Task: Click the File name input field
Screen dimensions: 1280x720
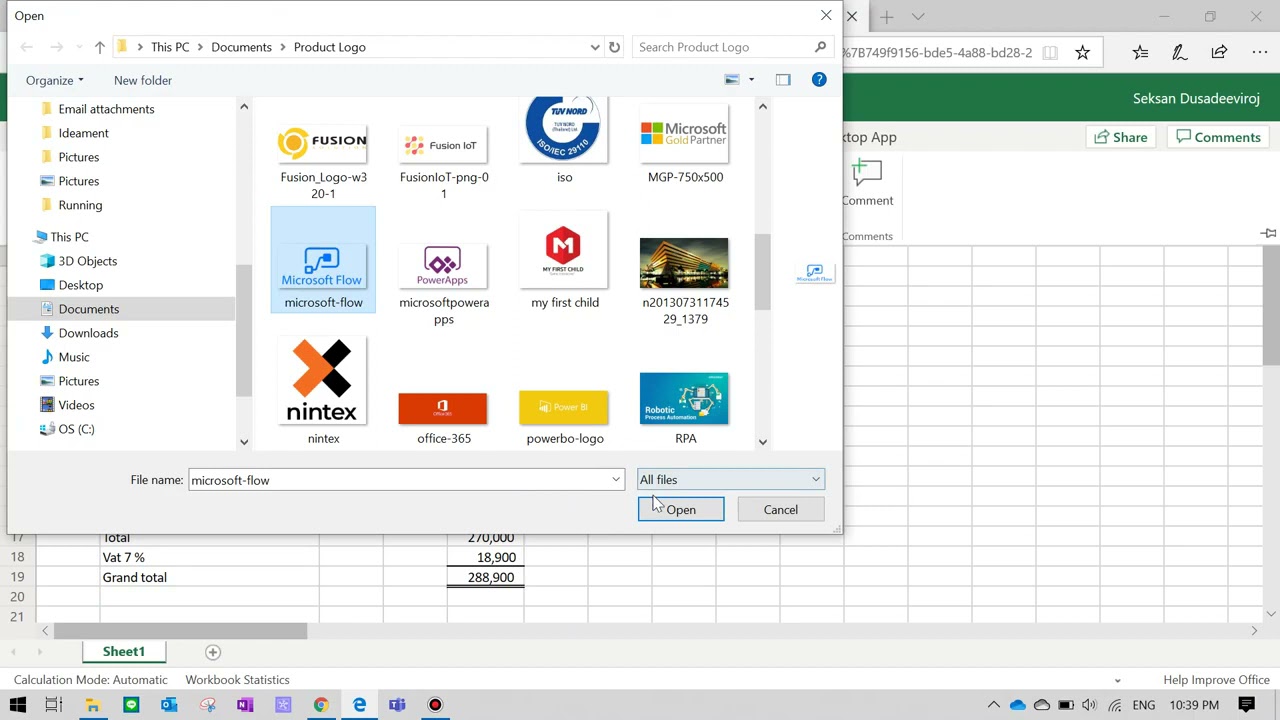Action: point(398,480)
